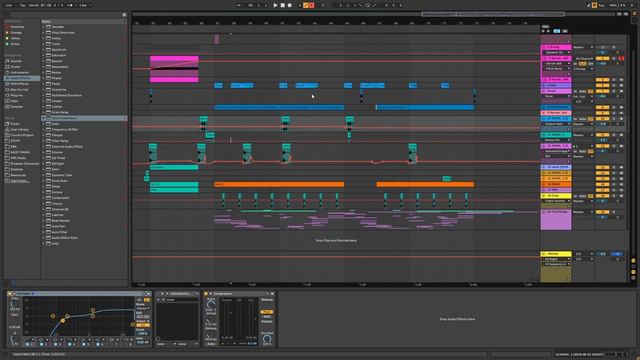Toggle the Adapt. Q On button
The height and width of the screenshot is (360, 640).
point(142,325)
